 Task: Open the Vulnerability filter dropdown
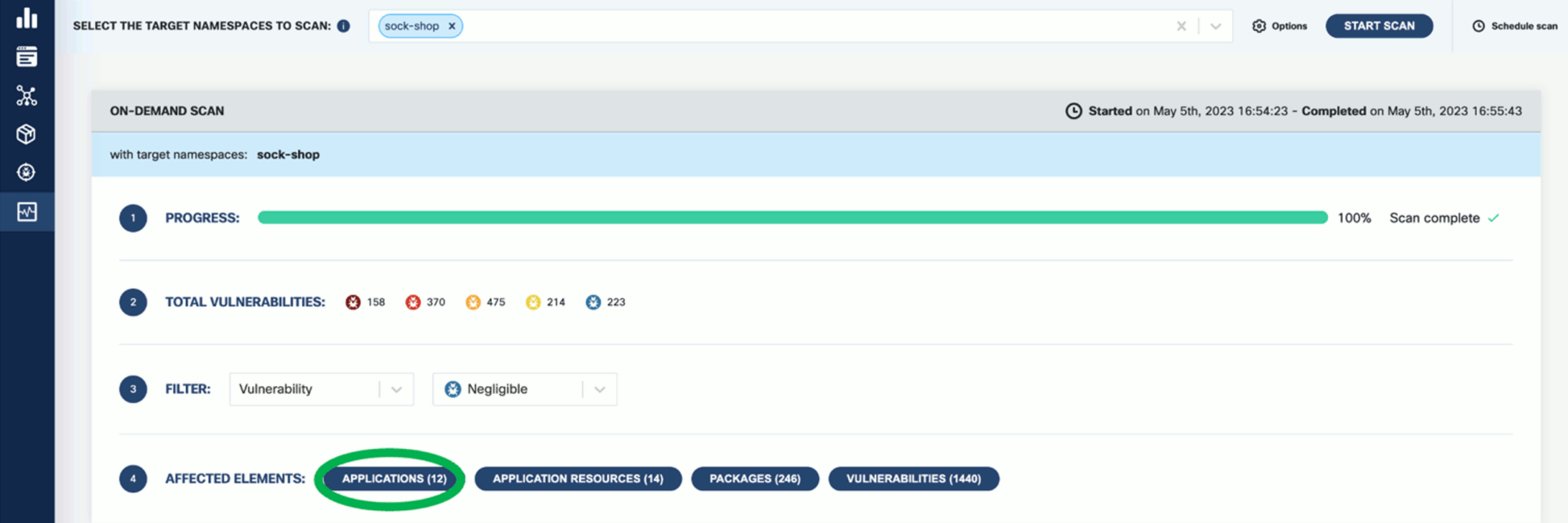[x=321, y=389]
